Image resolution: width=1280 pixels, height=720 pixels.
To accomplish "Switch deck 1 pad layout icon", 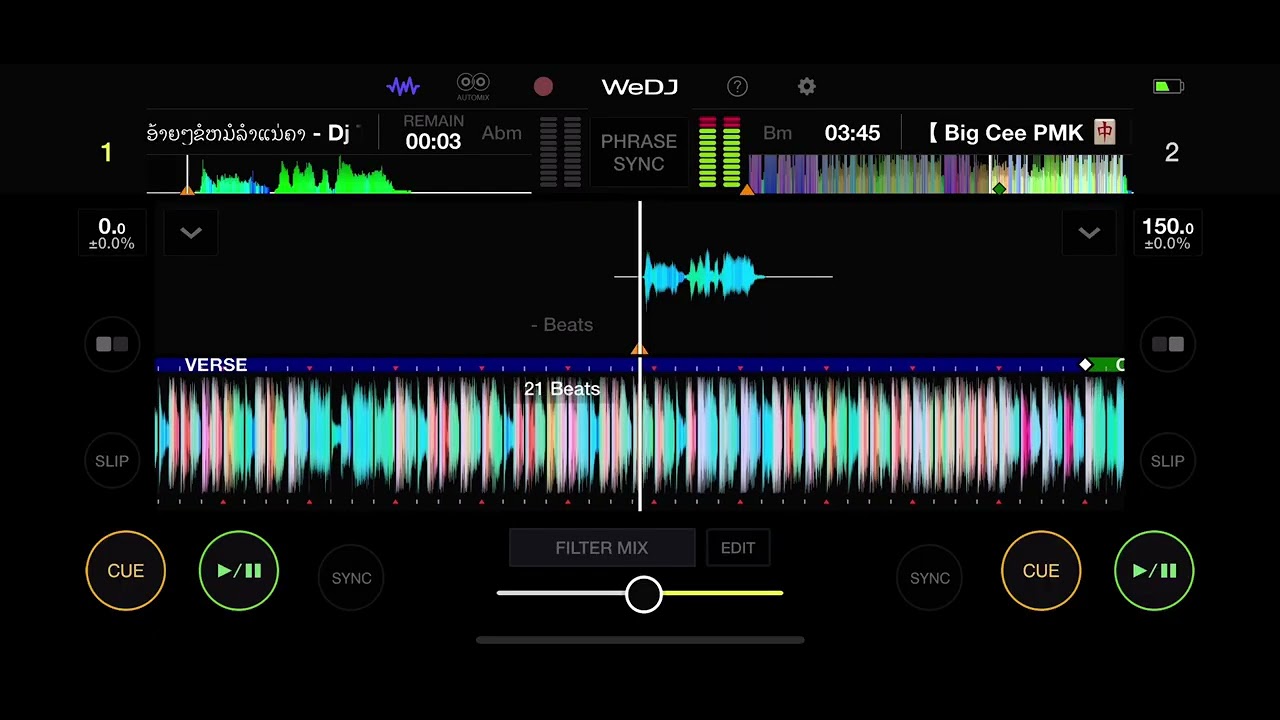I will (x=112, y=344).
